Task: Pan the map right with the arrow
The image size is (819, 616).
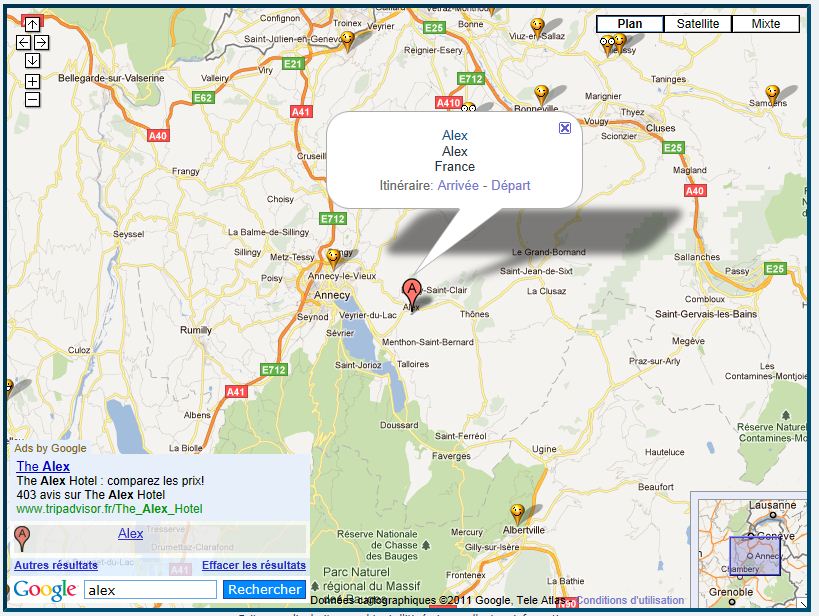Action: coord(42,42)
